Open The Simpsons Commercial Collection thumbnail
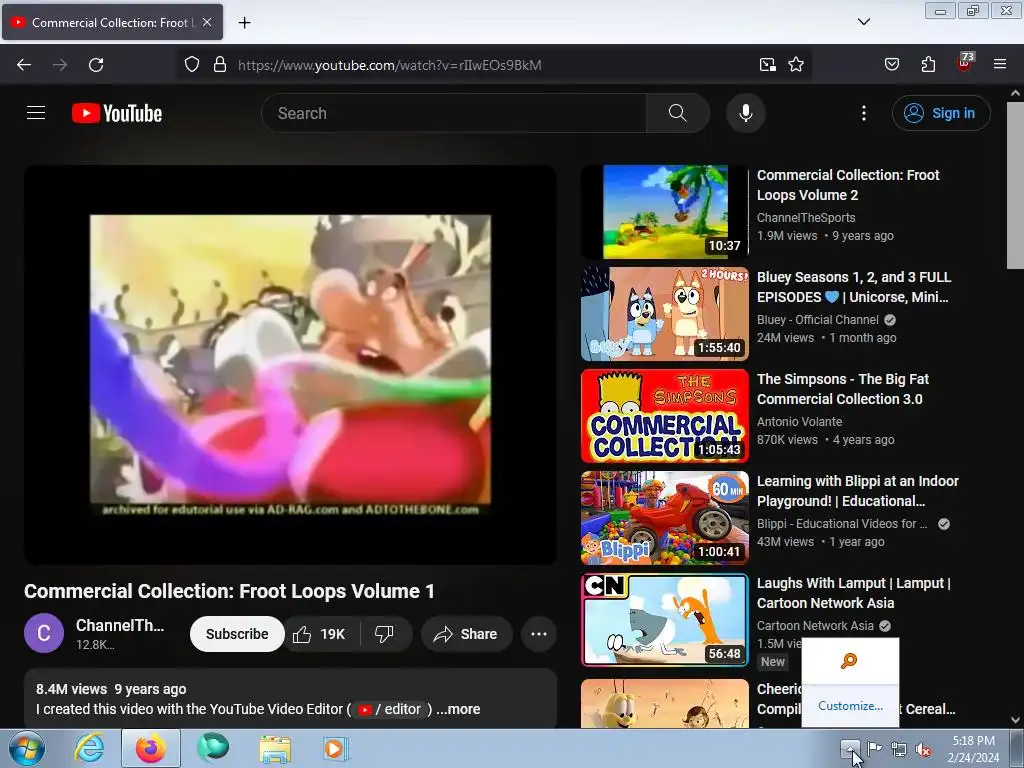Screen dimensions: 1024x768 [x=665, y=416]
